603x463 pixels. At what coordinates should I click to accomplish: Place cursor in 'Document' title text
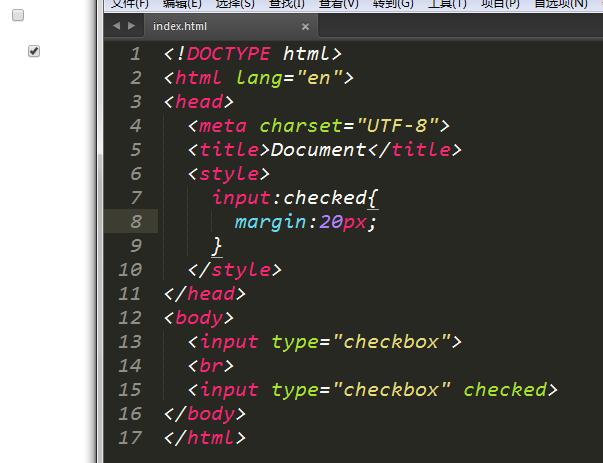point(318,149)
